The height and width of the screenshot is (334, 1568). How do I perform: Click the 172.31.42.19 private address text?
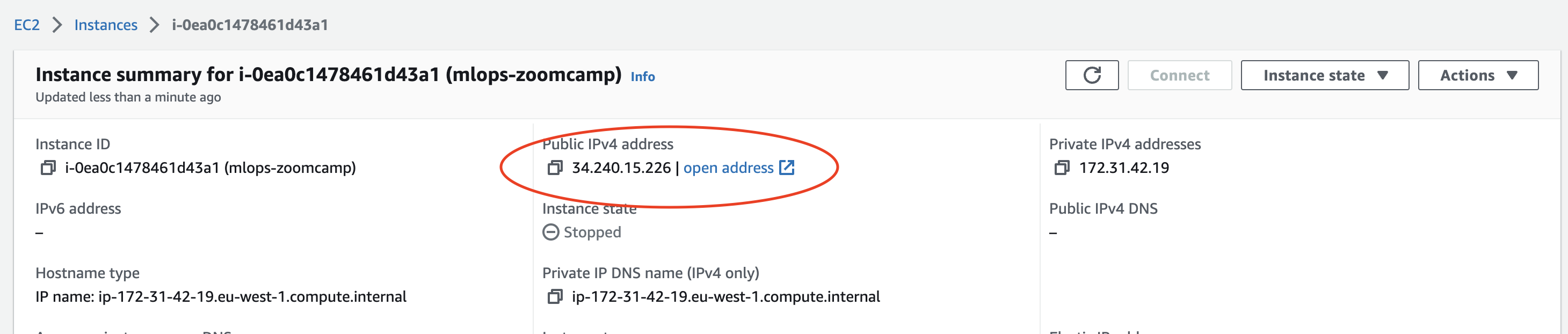click(1124, 168)
